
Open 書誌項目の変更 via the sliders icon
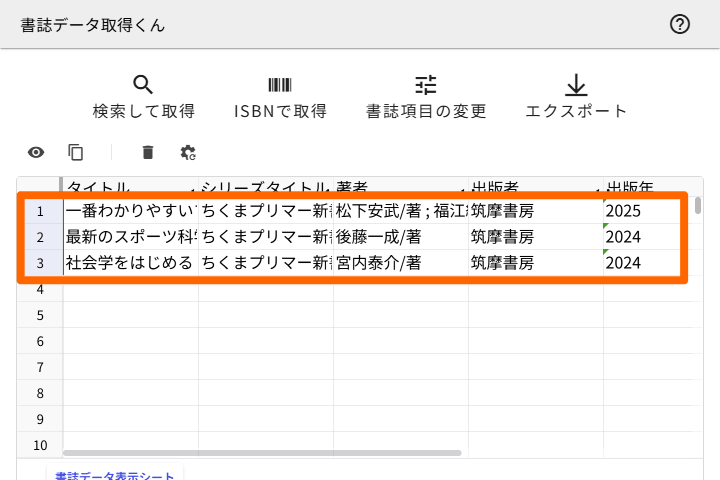[x=426, y=85]
